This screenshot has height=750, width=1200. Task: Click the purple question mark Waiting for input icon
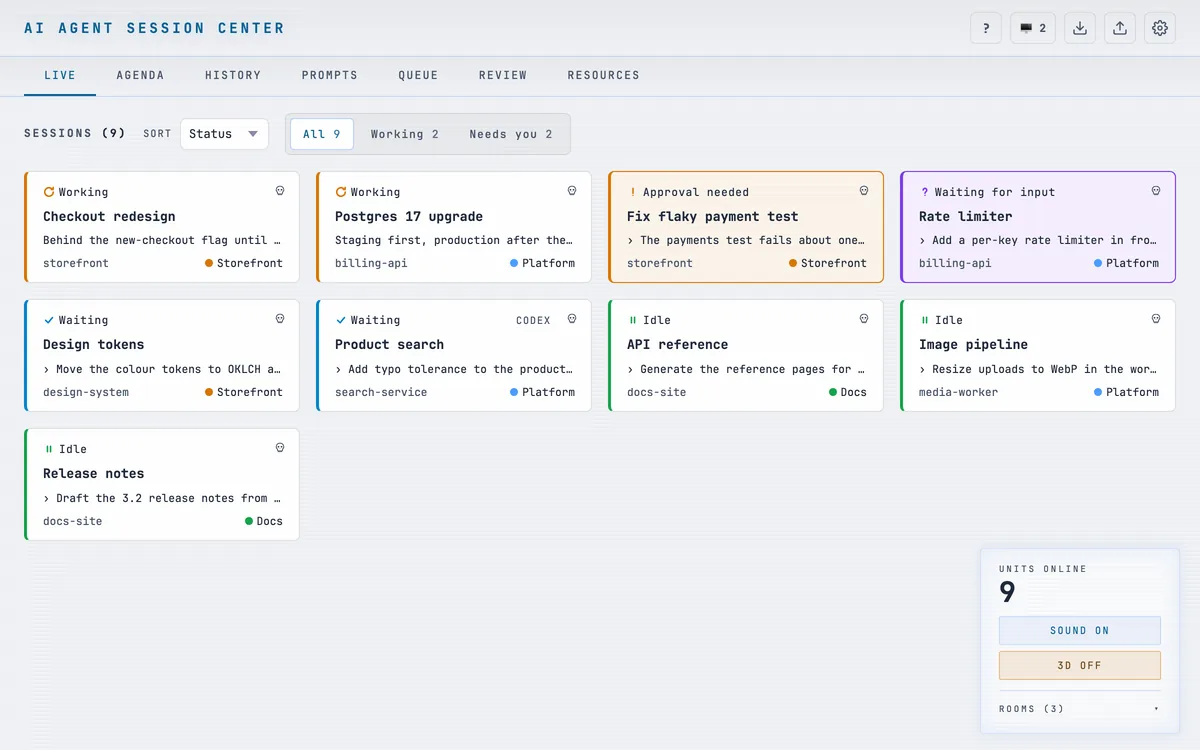tap(924, 192)
